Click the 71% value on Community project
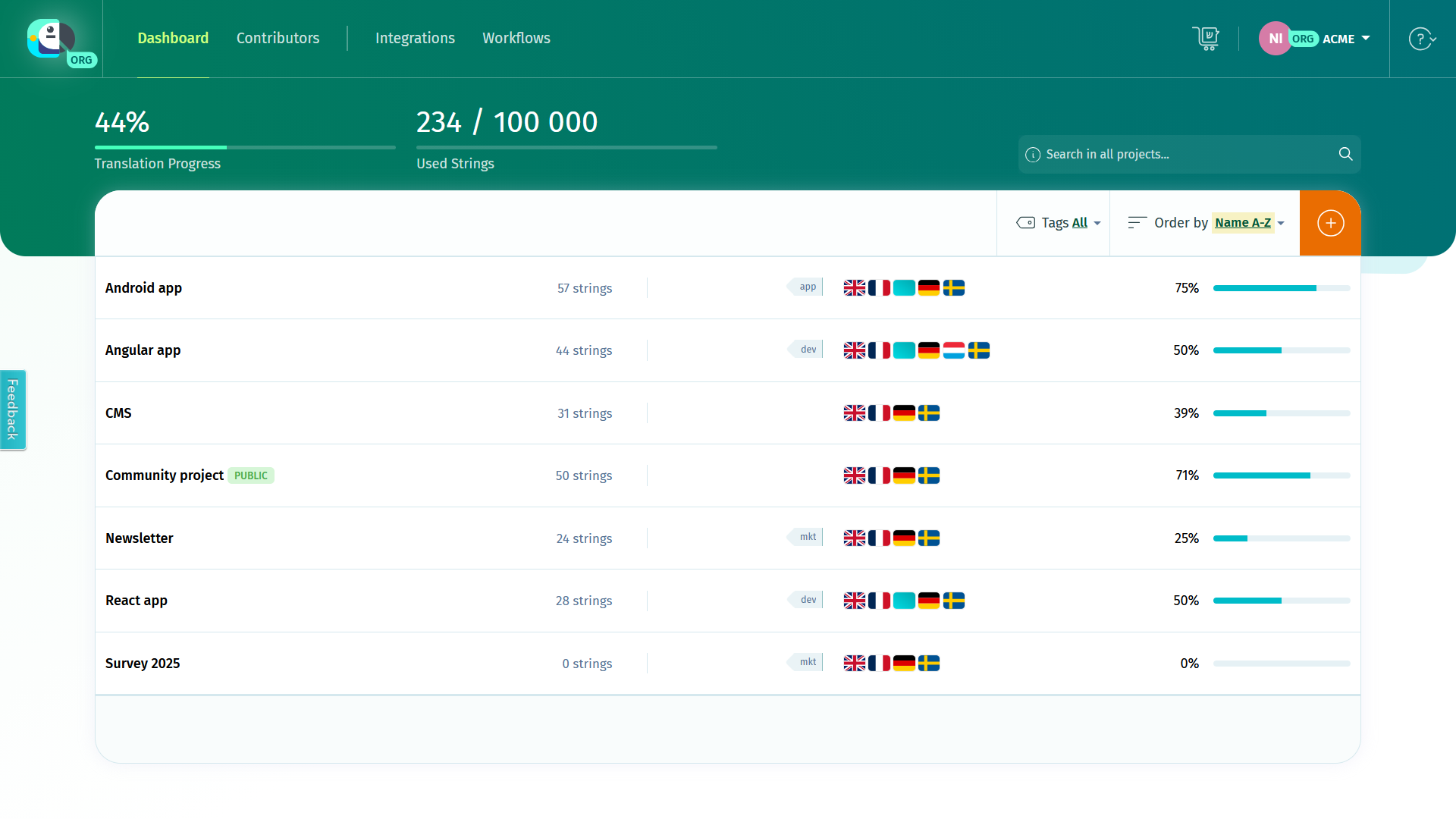 pyautogui.click(x=1188, y=475)
